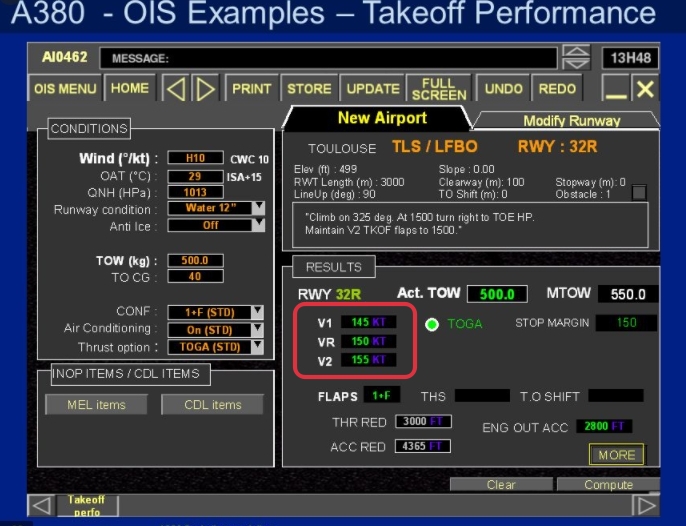Click the TO CG field showing 40
The image size is (686, 526).
coord(196,276)
